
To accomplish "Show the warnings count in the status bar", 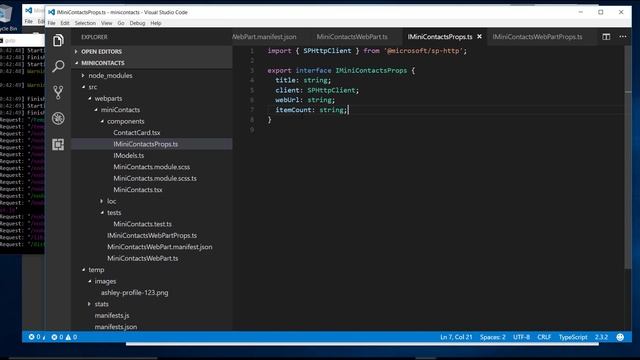I will (71, 337).
